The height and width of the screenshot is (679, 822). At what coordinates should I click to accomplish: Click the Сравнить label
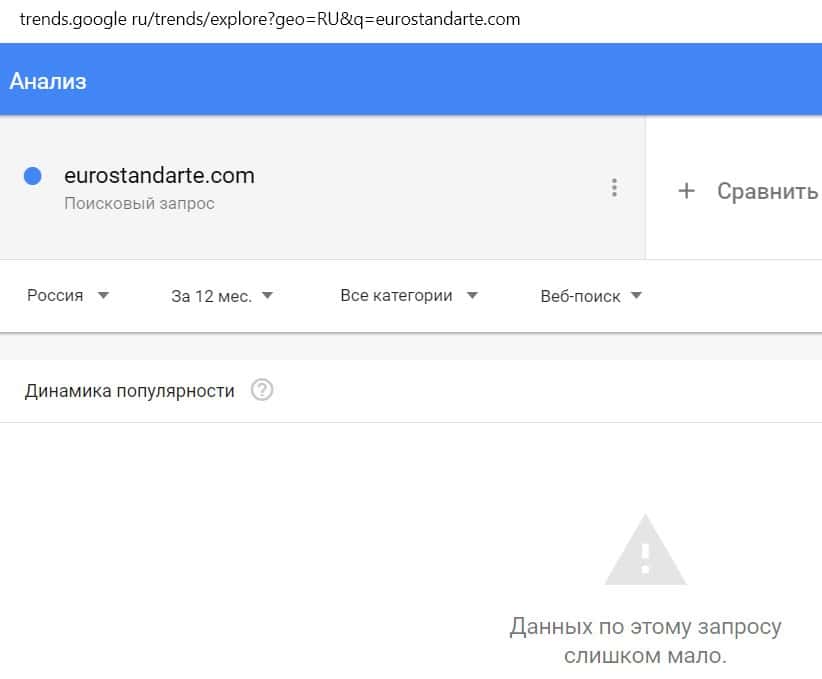(x=767, y=191)
